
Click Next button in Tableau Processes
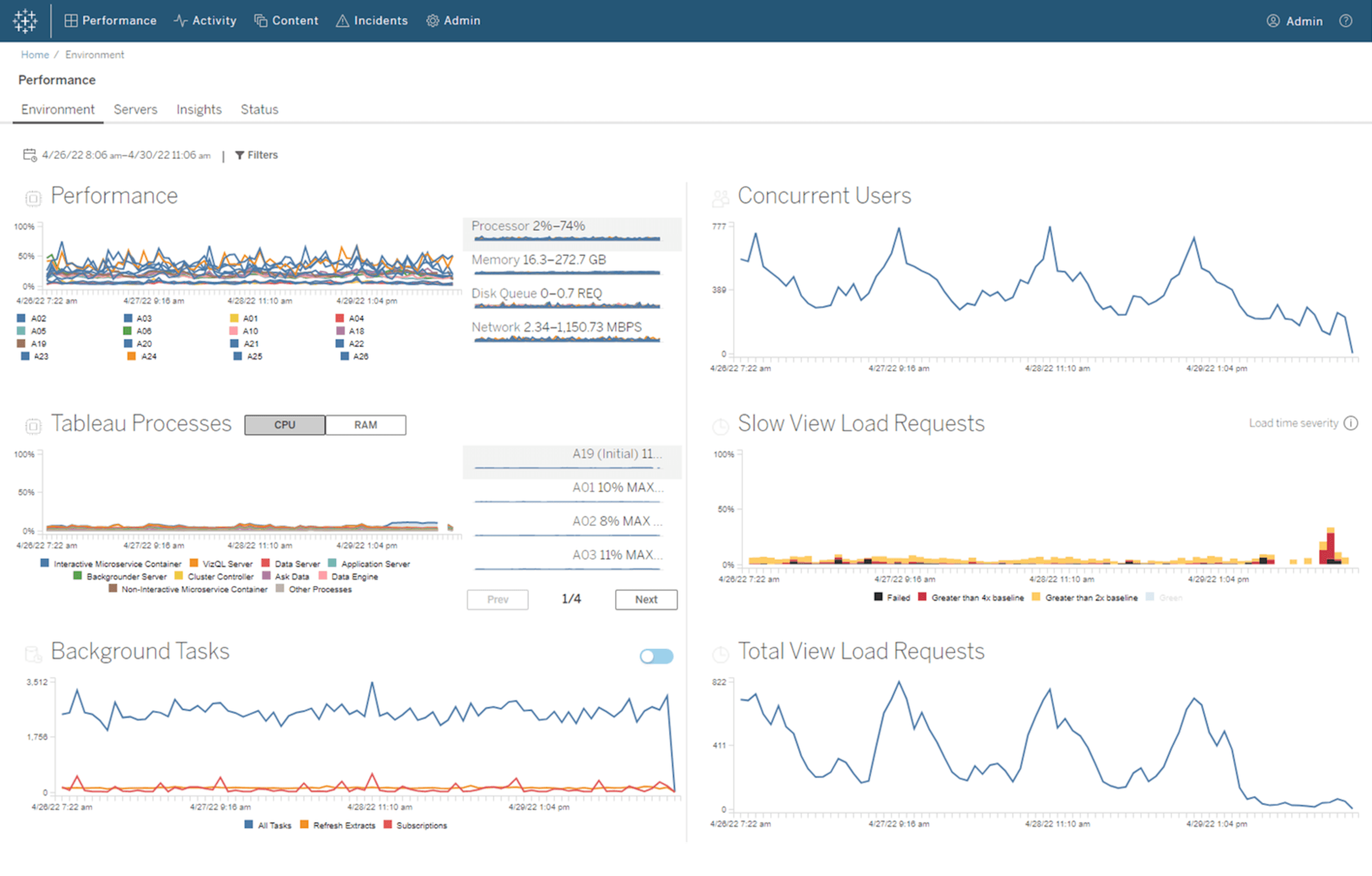(644, 598)
